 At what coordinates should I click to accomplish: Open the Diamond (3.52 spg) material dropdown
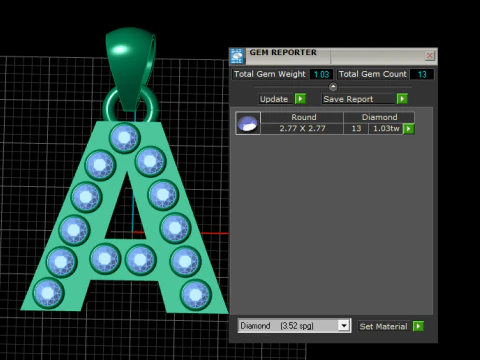[344, 325]
